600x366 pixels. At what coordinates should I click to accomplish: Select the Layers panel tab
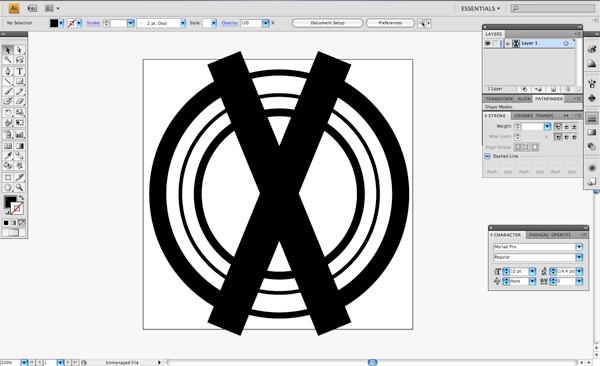[494, 34]
